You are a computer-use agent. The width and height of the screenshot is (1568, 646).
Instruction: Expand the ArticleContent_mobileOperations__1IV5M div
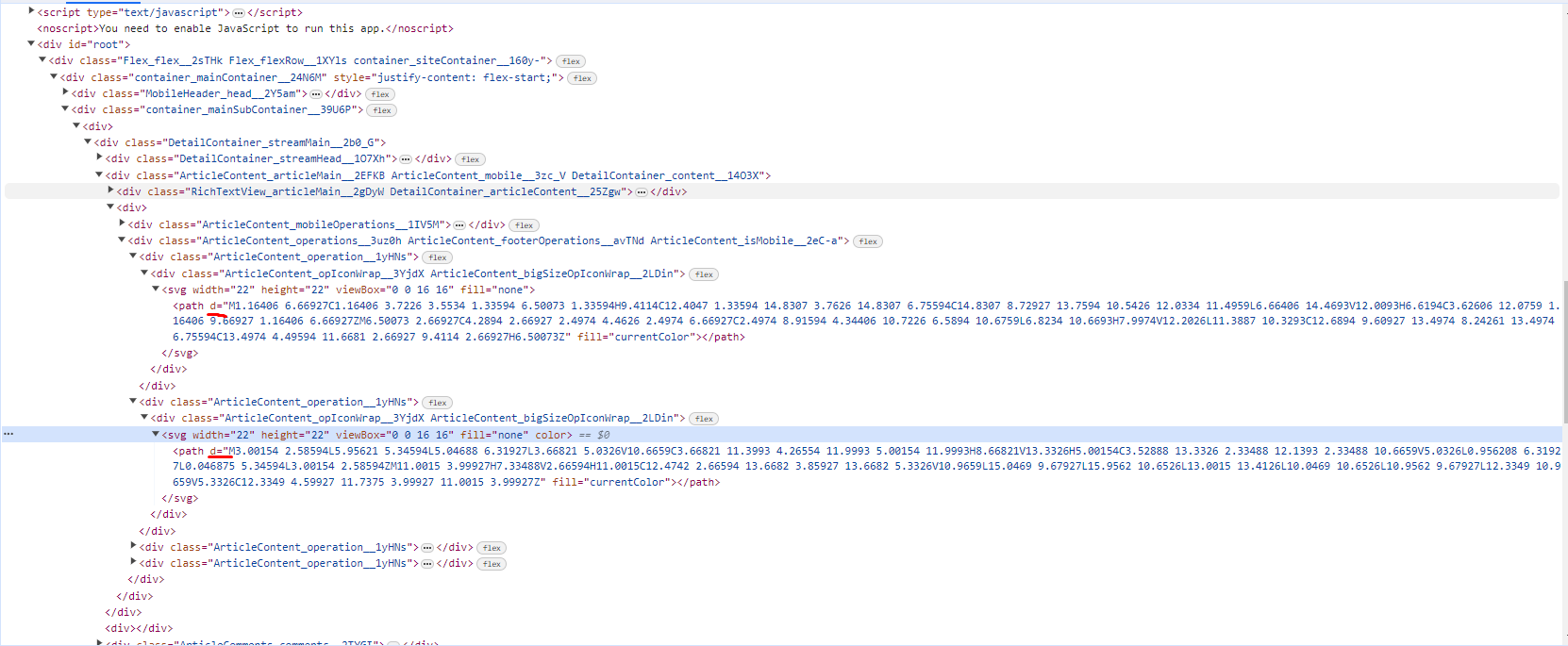tap(122, 224)
